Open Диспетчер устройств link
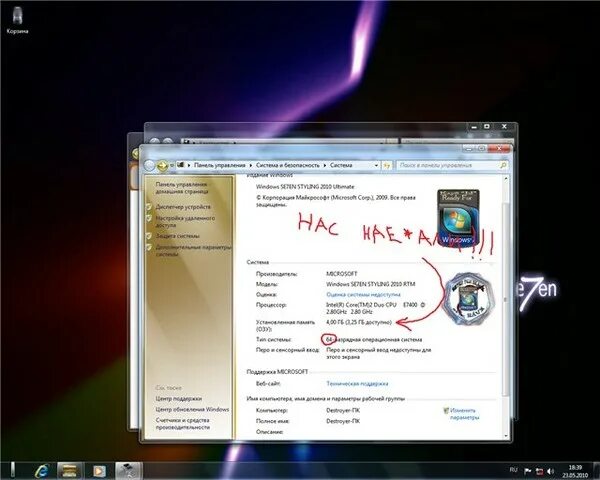This screenshot has width=600, height=480. (x=183, y=207)
